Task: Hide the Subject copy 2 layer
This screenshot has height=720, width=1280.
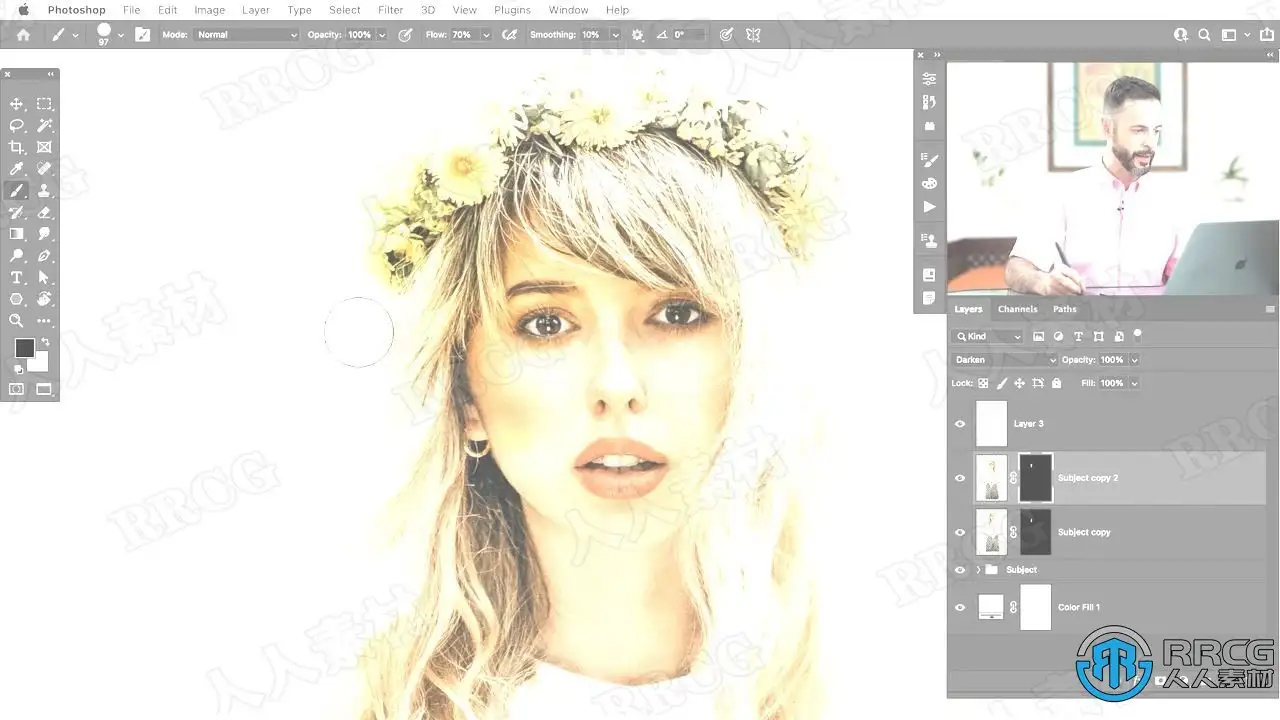Action: tap(960, 478)
